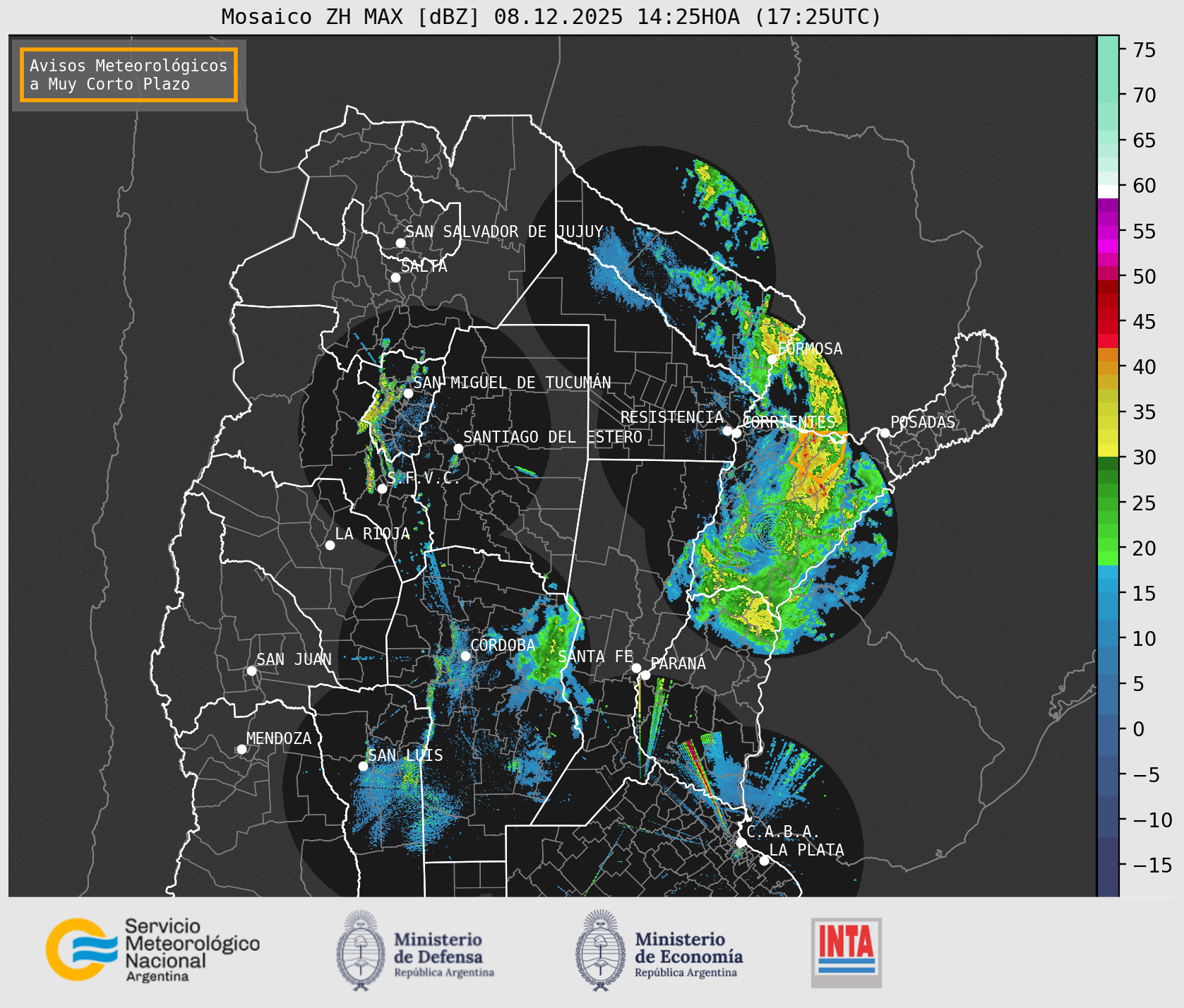
Task: Click the orange warning polygon near Corrientes
Action: coord(819,459)
